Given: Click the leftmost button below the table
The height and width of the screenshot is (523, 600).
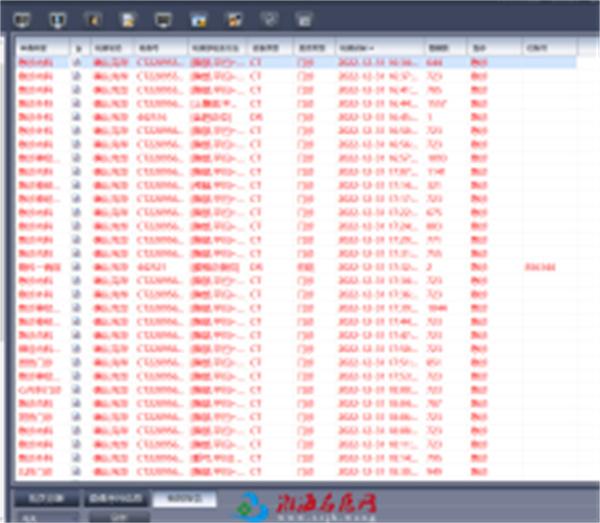Looking at the screenshot, I should coord(45,497).
